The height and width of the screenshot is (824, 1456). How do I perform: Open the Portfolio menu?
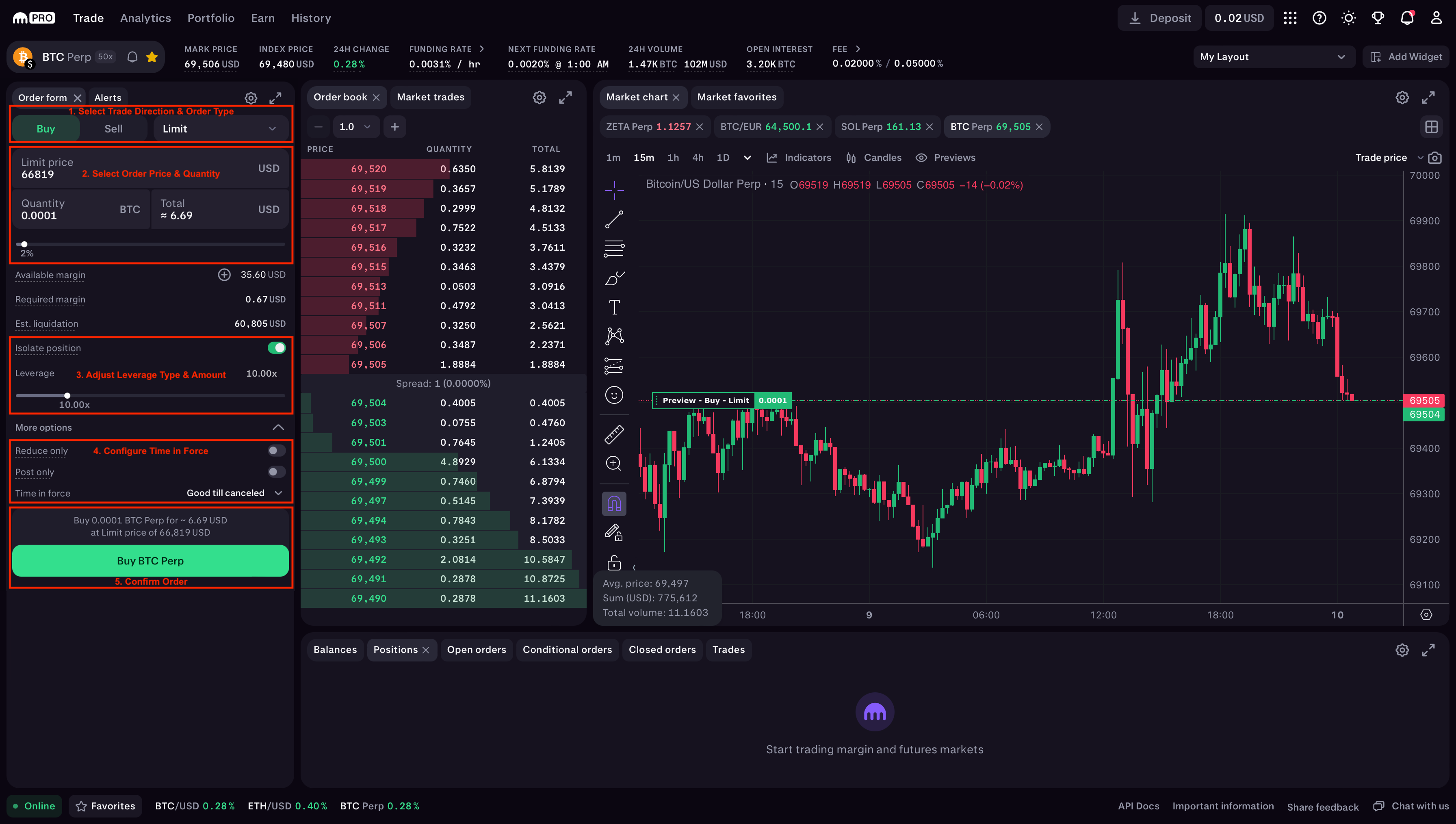210,18
